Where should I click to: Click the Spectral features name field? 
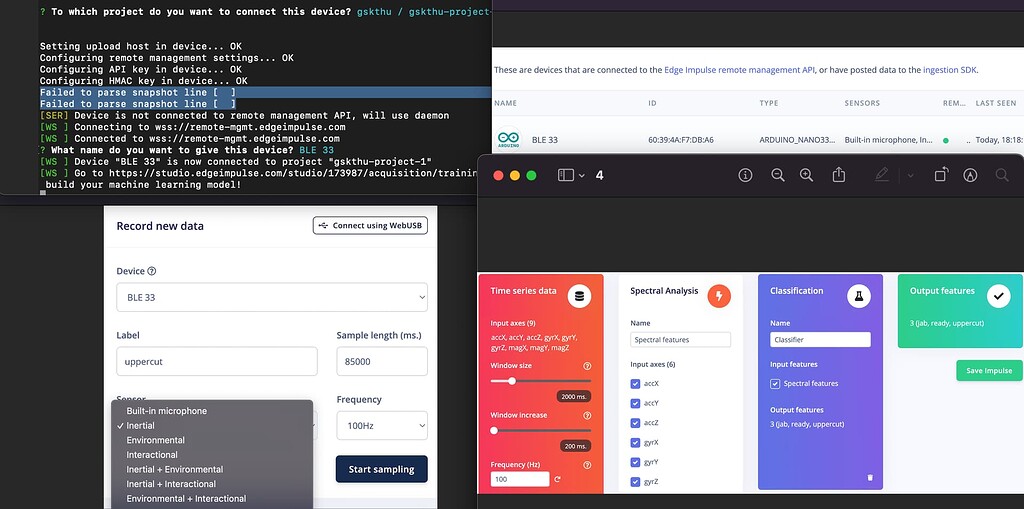[x=680, y=340]
